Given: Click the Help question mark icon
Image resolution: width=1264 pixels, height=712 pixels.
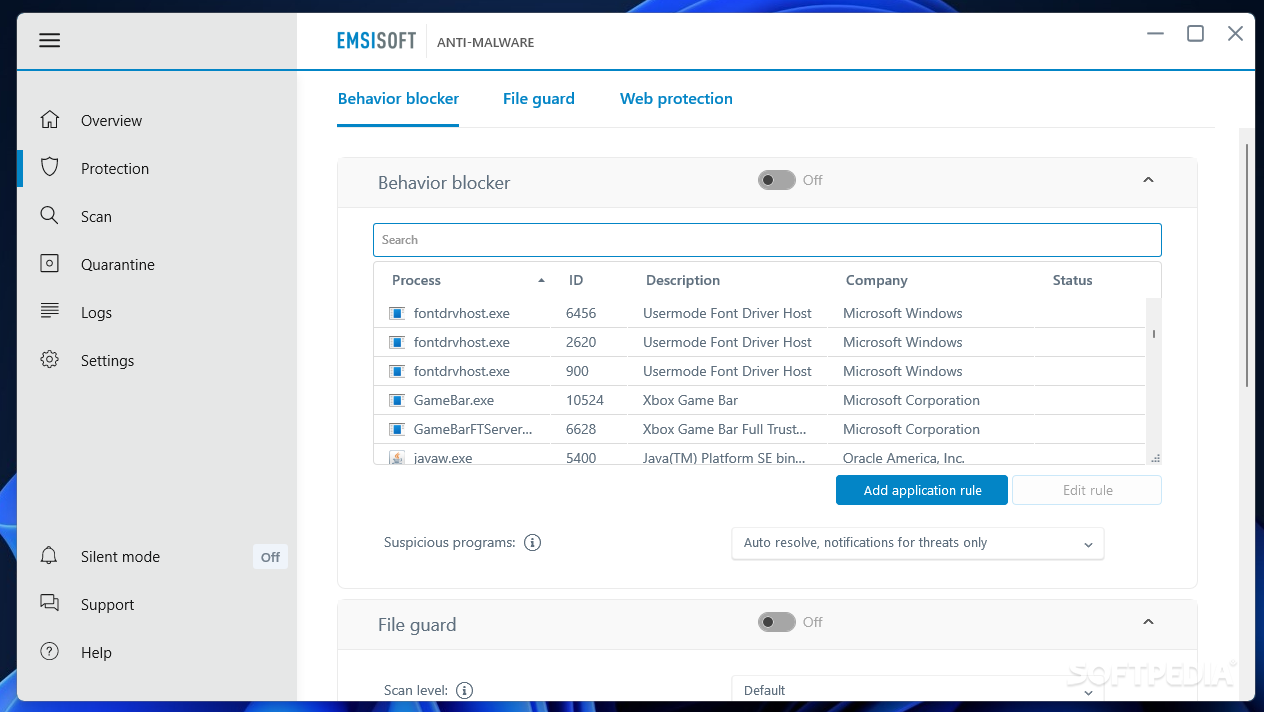Looking at the screenshot, I should pyautogui.click(x=50, y=651).
